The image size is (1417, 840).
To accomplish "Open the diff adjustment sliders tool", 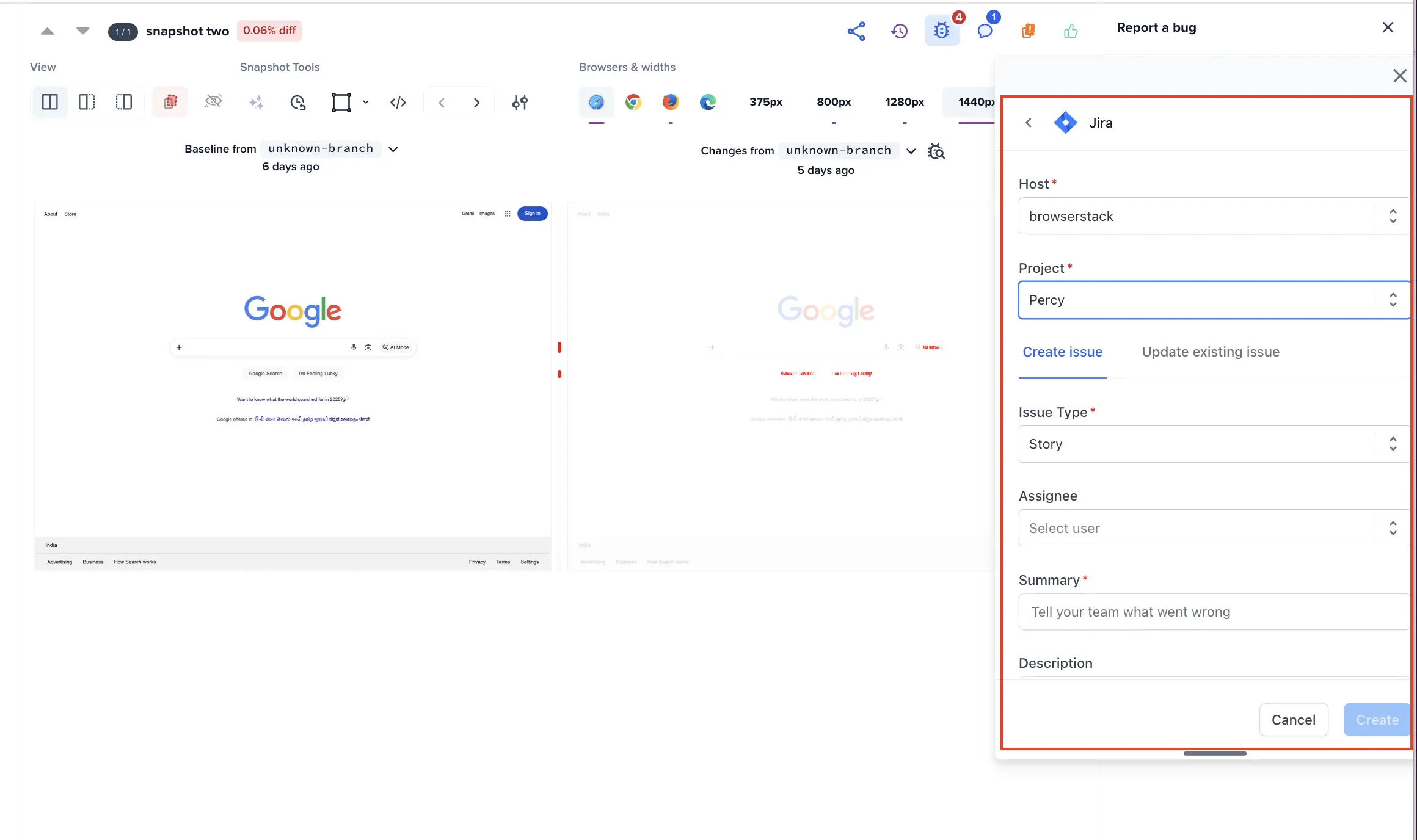I will coord(519,102).
